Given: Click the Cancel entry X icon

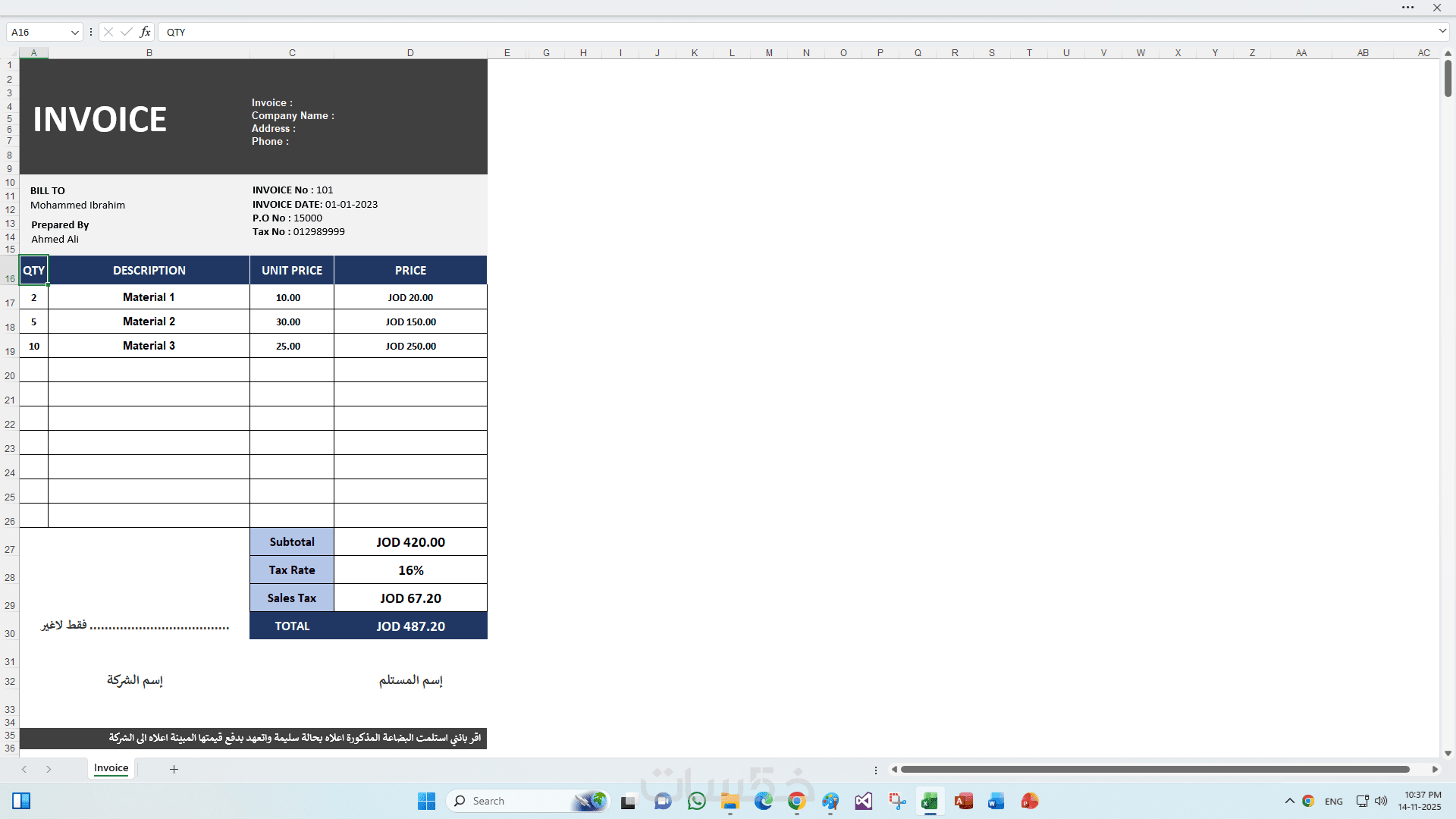Looking at the screenshot, I should tap(108, 32).
